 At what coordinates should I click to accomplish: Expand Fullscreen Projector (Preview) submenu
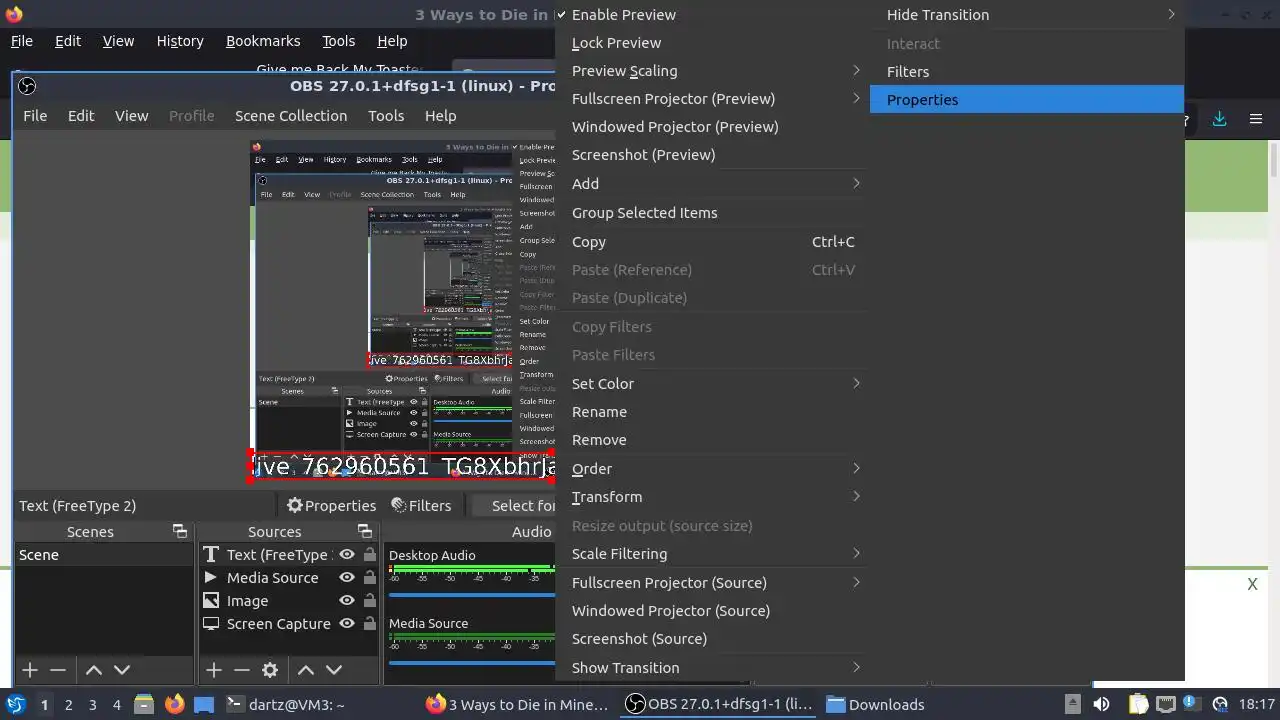[x=712, y=99]
